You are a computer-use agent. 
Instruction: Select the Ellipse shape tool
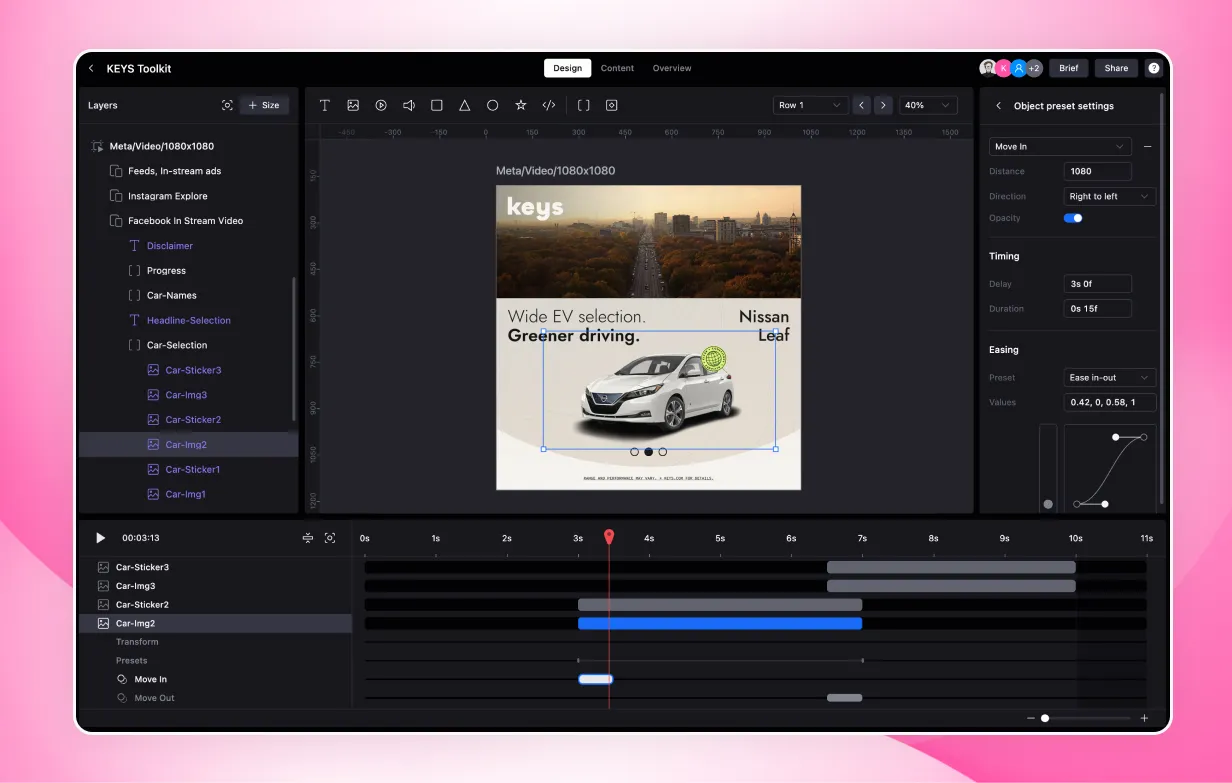493,105
